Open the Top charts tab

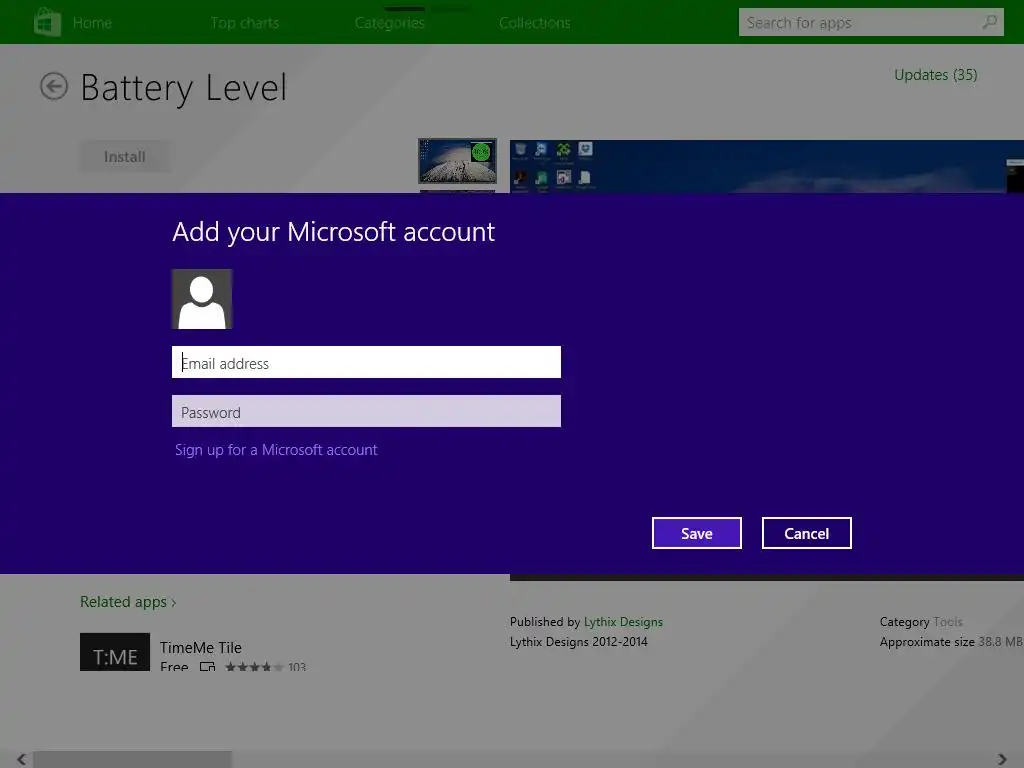pos(245,23)
